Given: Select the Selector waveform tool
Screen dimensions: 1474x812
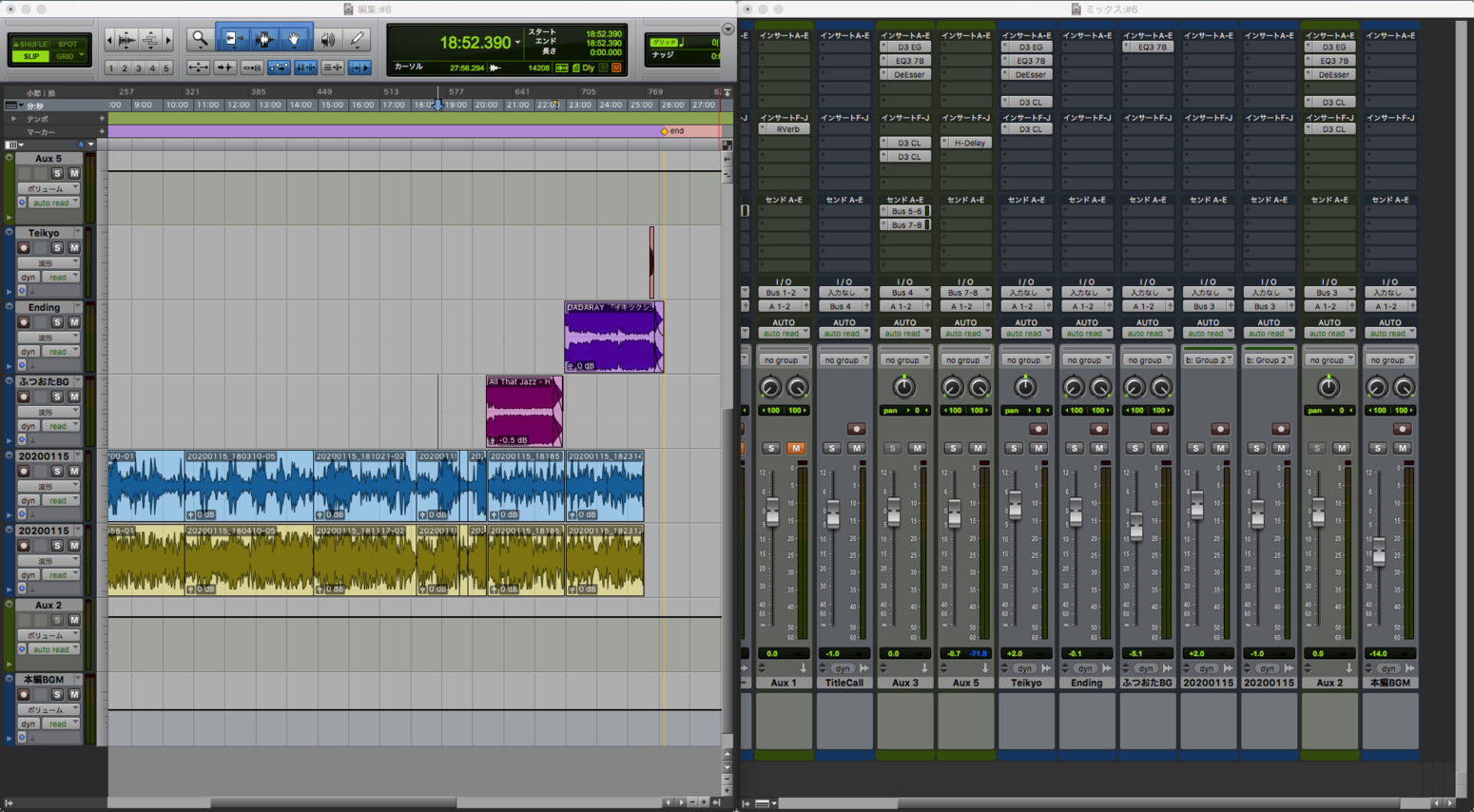Looking at the screenshot, I should (x=264, y=39).
